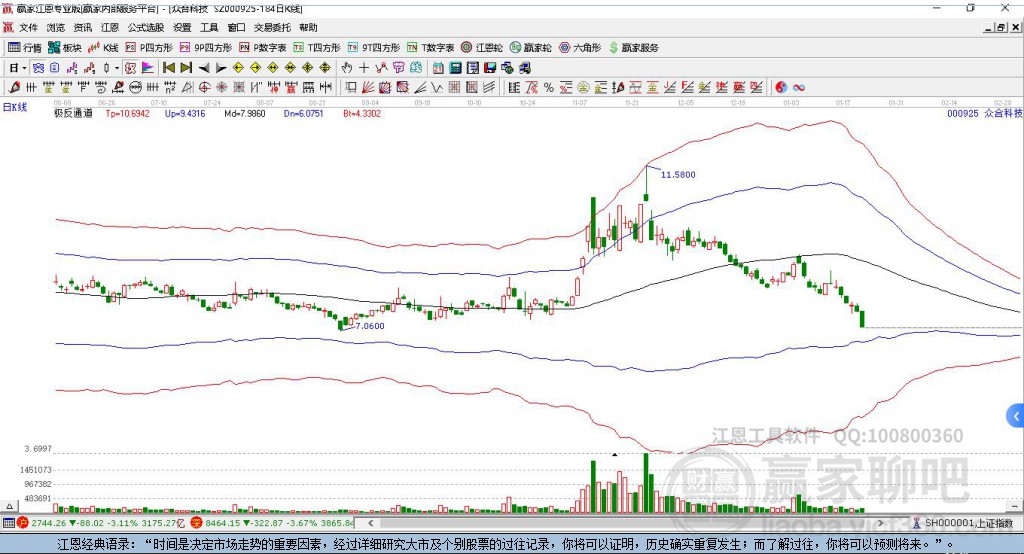1024x554 pixels.
Task: Open the 江恩 menu
Action: (110, 27)
